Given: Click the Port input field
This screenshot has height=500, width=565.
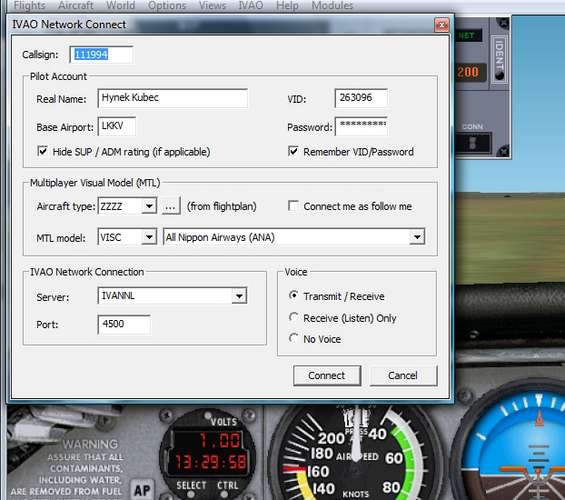Looking at the screenshot, I should (124, 324).
